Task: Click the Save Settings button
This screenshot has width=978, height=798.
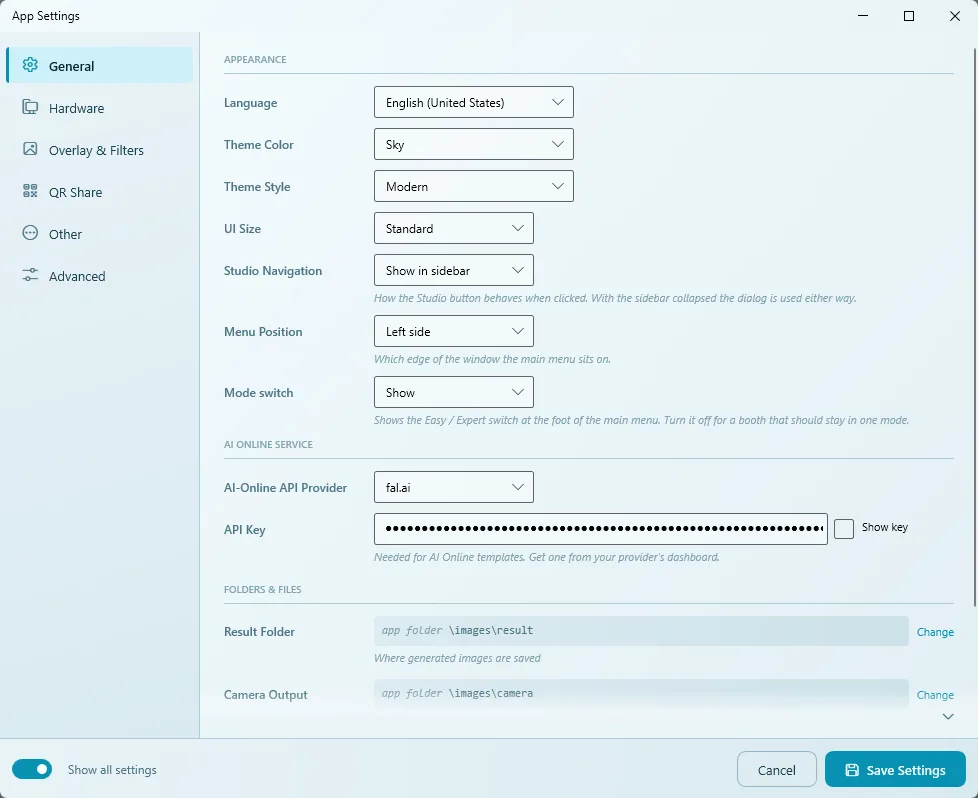Action: point(895,769)
